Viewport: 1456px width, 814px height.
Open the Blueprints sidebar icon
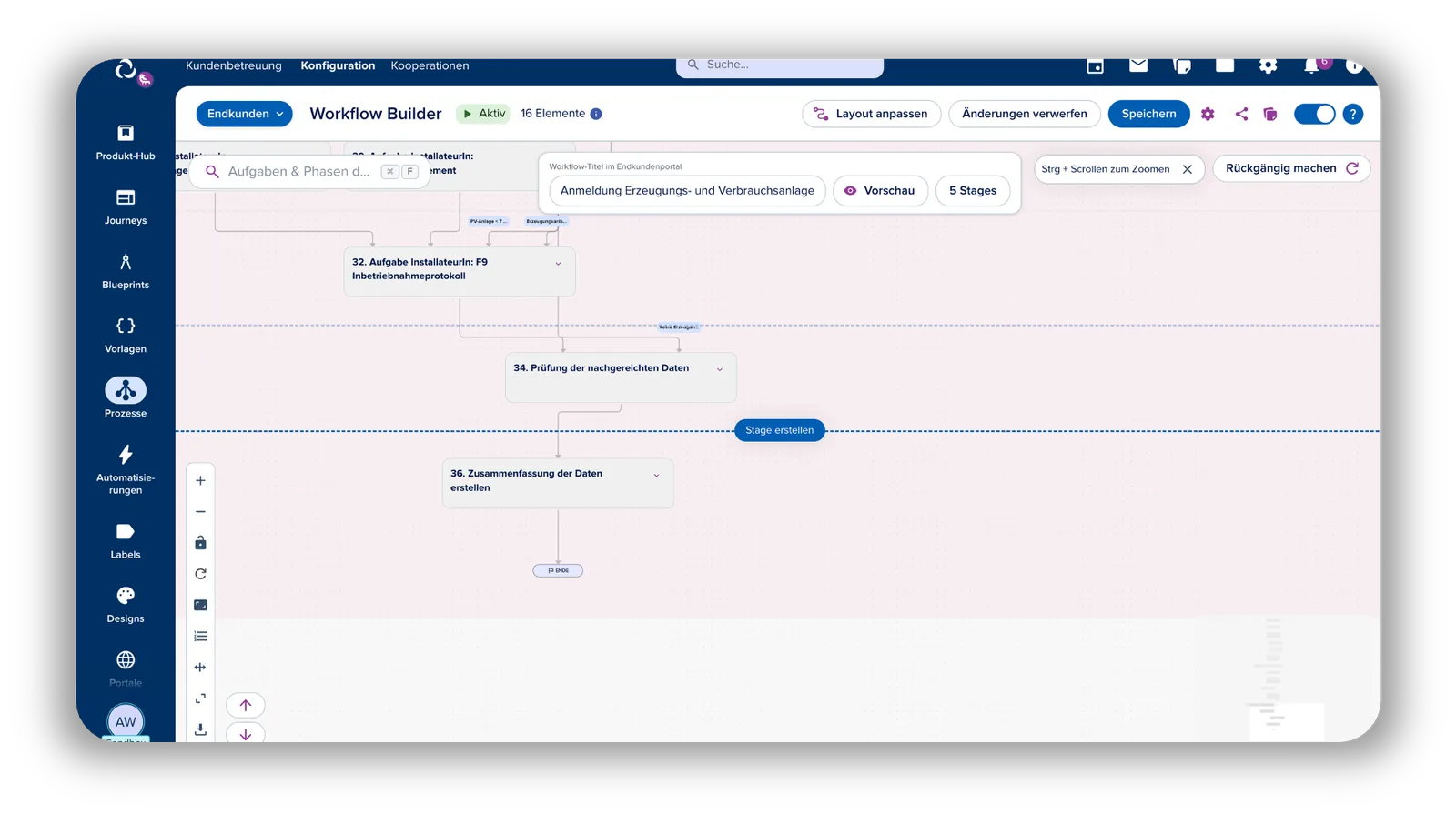coord(126,262)
